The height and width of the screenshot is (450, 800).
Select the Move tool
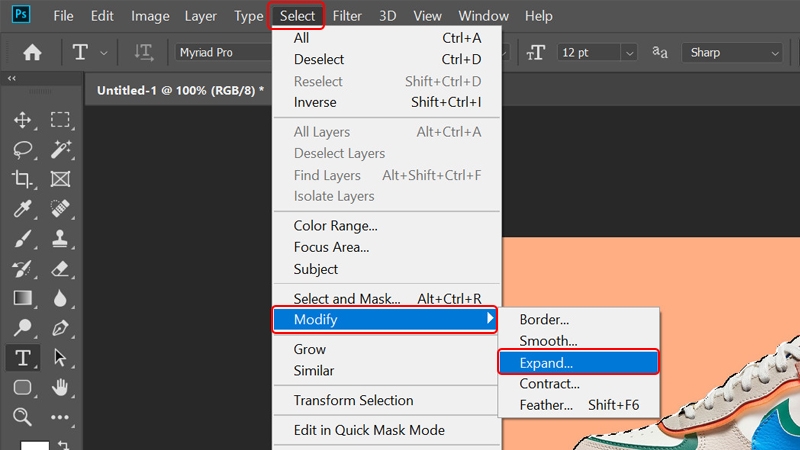click(22, 120)
